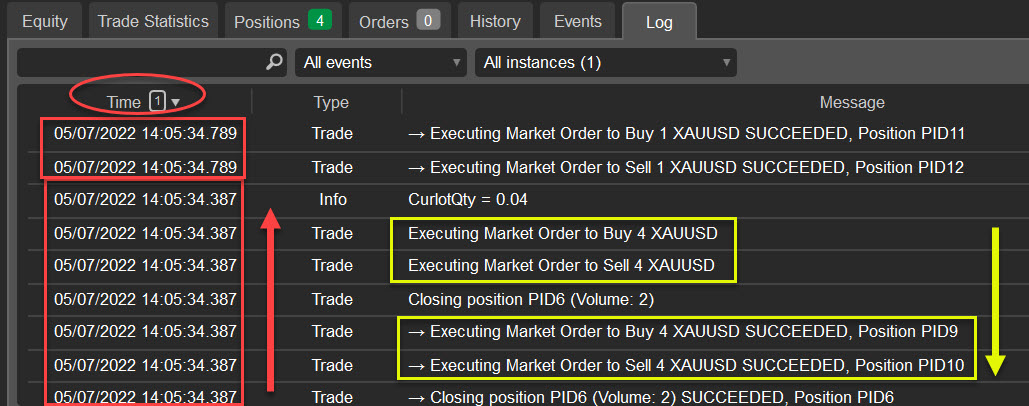Select the CurlotQty = 0.04 info row
The height and width of the screenshot is (406, 1029).
click(472, 200)
